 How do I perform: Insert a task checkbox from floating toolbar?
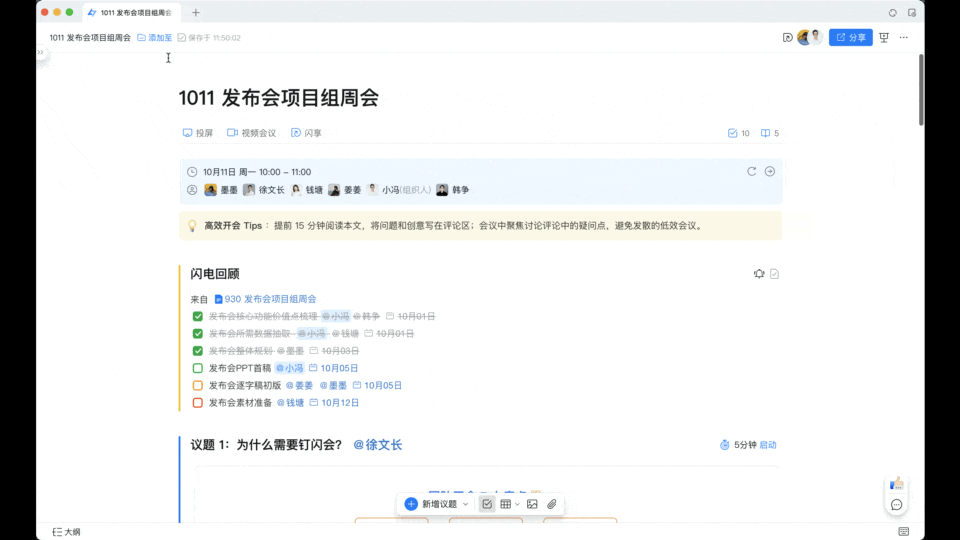(x=487, y=504)
